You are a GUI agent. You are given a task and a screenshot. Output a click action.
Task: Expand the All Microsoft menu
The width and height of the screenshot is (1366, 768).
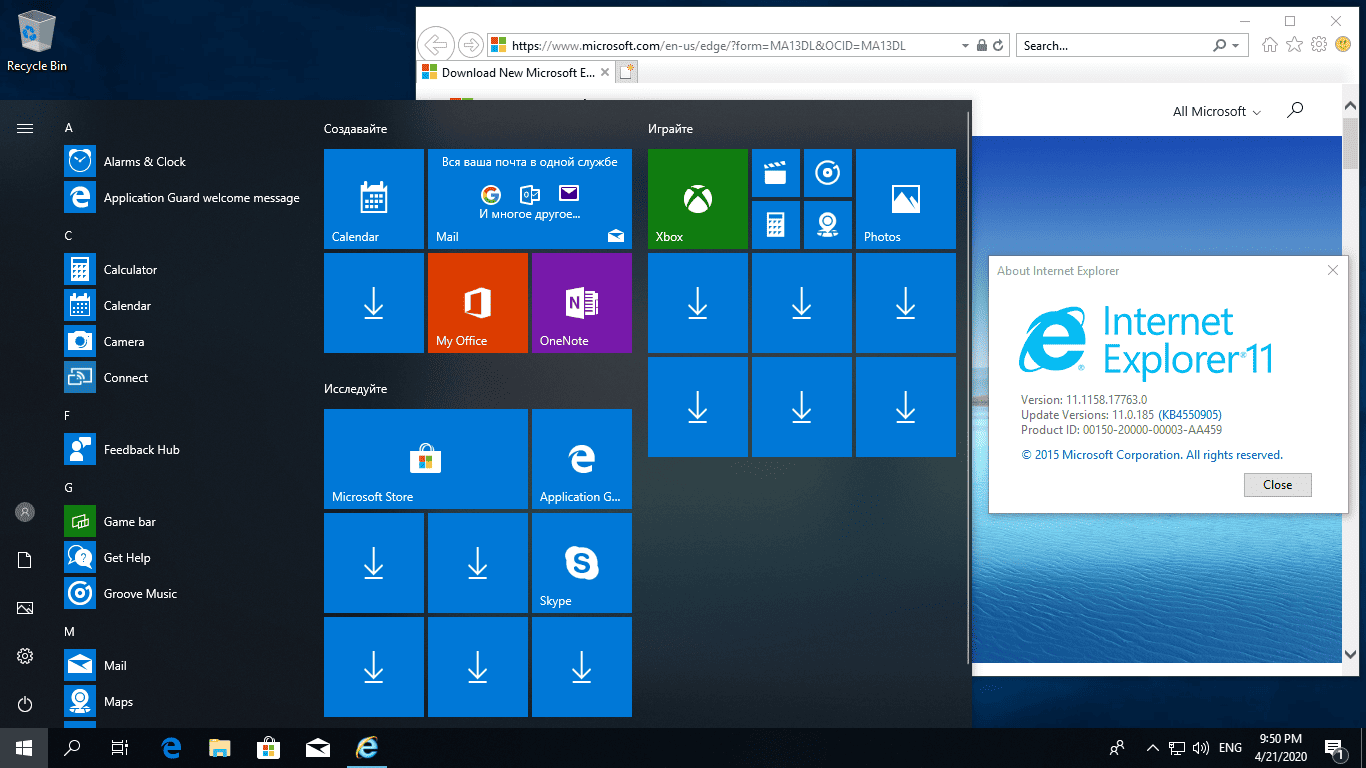click(x=1217, y=111)
